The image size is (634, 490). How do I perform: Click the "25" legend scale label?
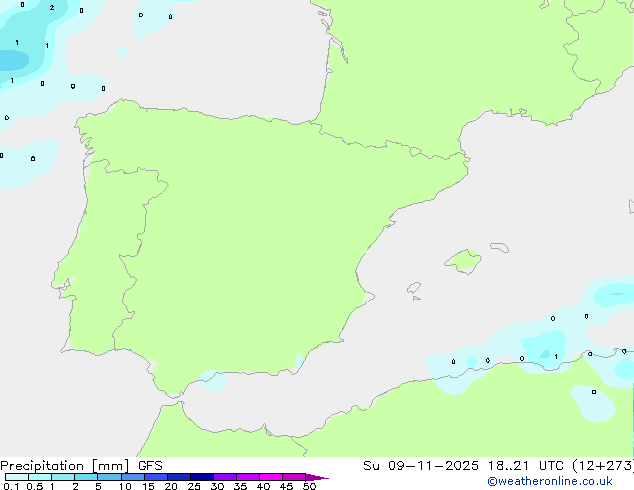click(x=194, y=486)
